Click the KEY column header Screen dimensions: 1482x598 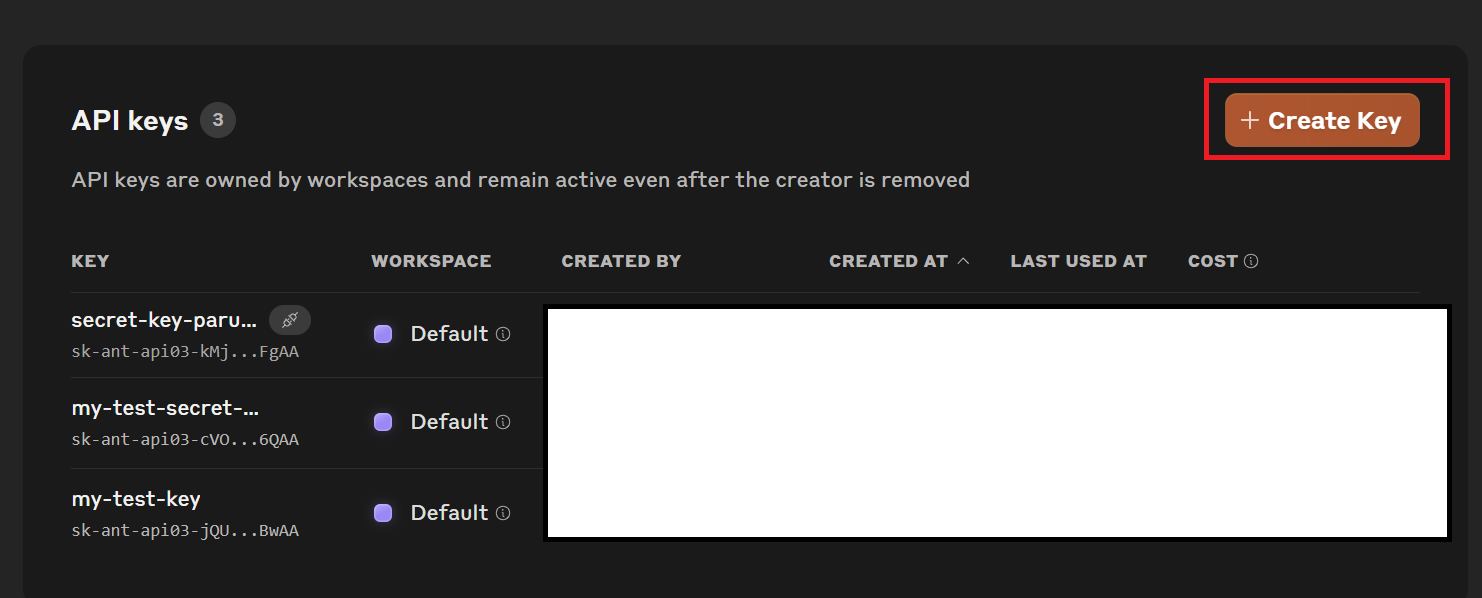point(90,261)
